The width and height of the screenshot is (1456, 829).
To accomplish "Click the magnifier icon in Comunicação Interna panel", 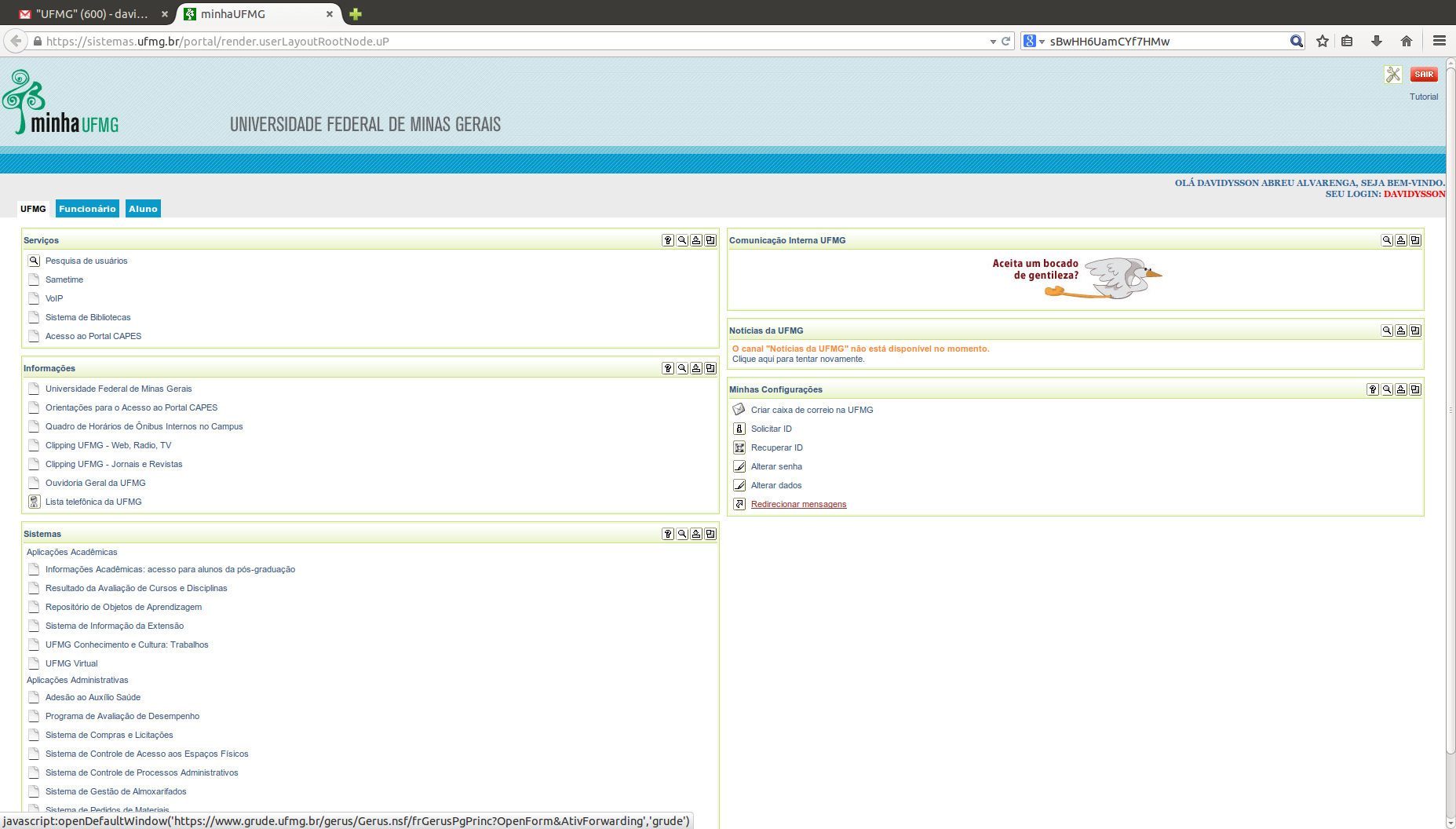I will [x=1387, y=240].
